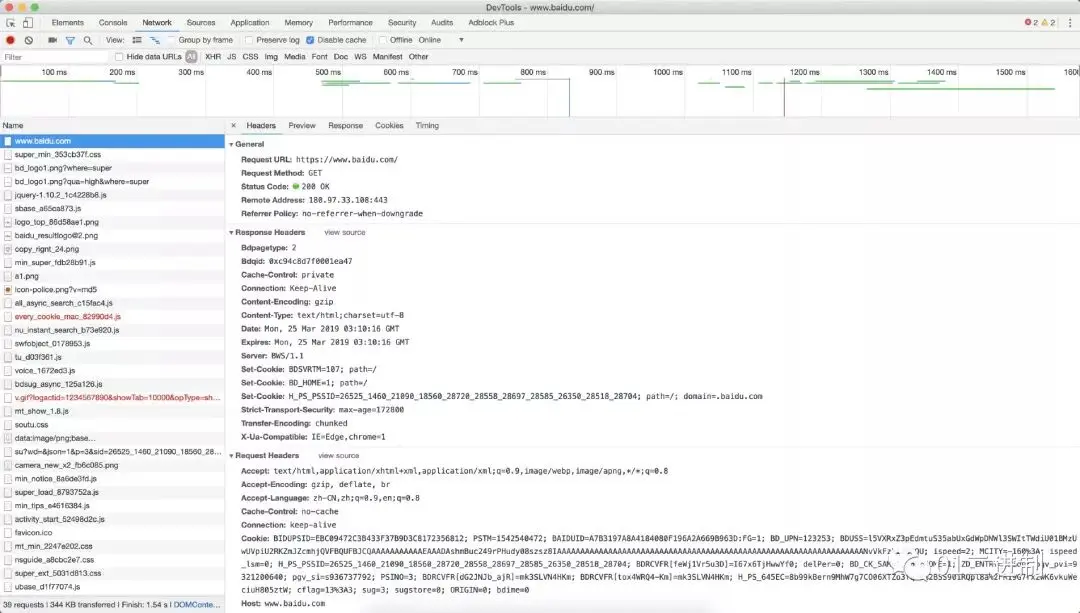Open the Performance tab
The width and height of the screenshot is (1080, 613).
point(350,23)
